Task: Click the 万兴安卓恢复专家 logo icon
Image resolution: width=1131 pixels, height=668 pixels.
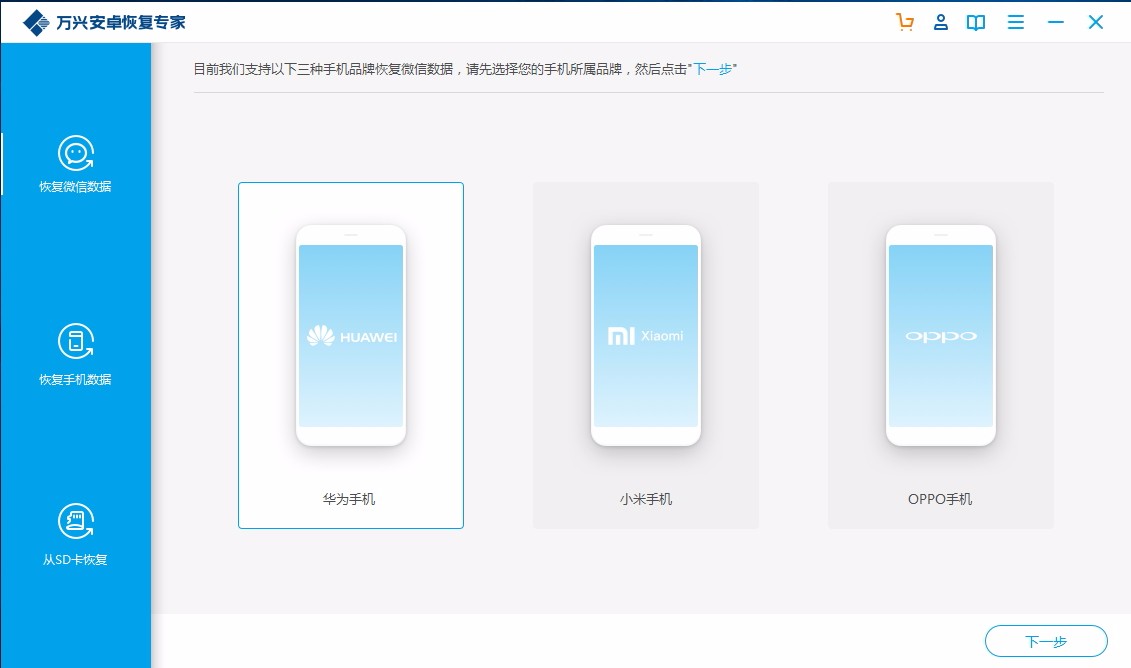Action: tap(36, 22)
